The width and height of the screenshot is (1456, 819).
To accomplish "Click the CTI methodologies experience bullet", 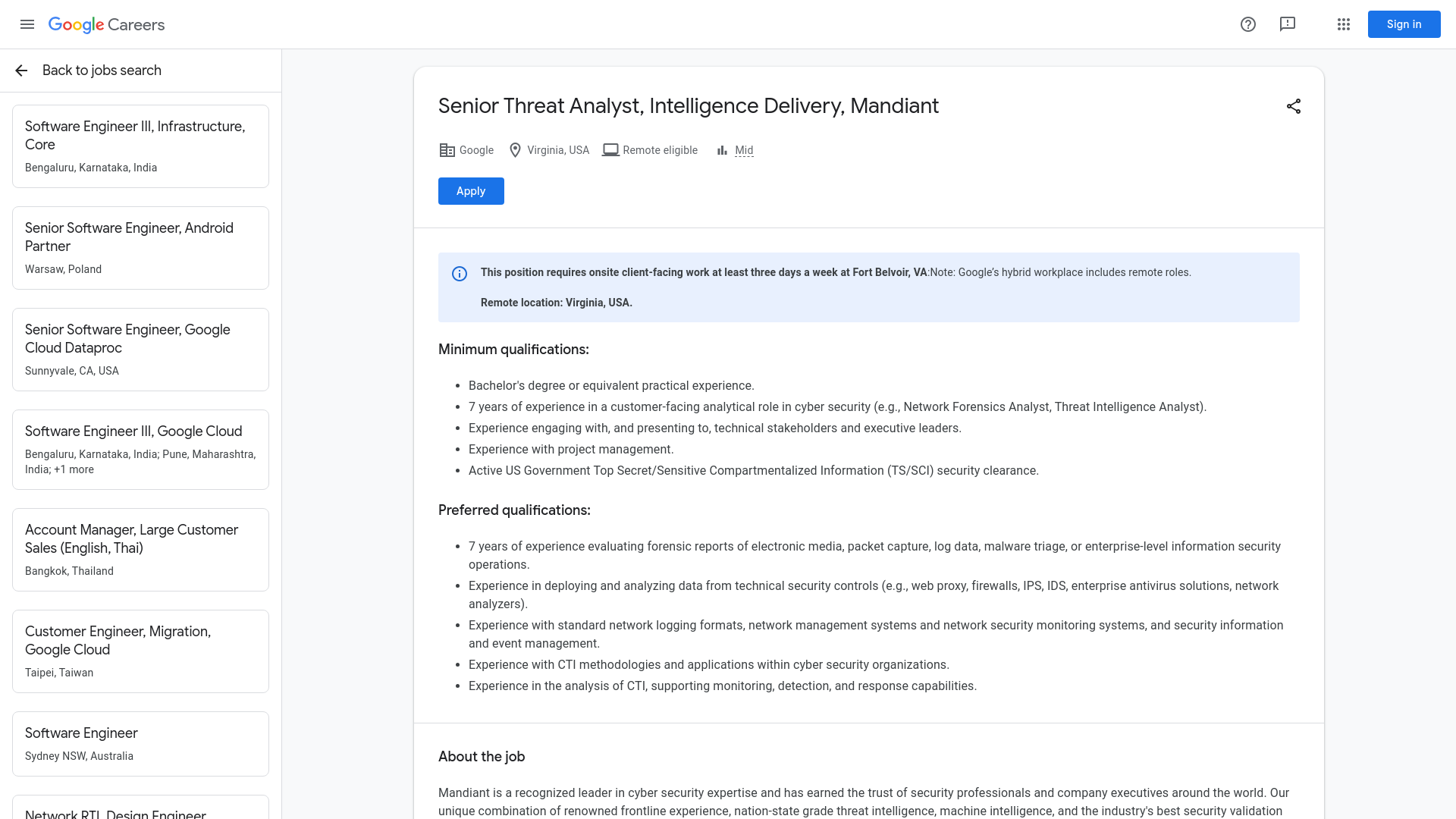I will tap(709, 665).
